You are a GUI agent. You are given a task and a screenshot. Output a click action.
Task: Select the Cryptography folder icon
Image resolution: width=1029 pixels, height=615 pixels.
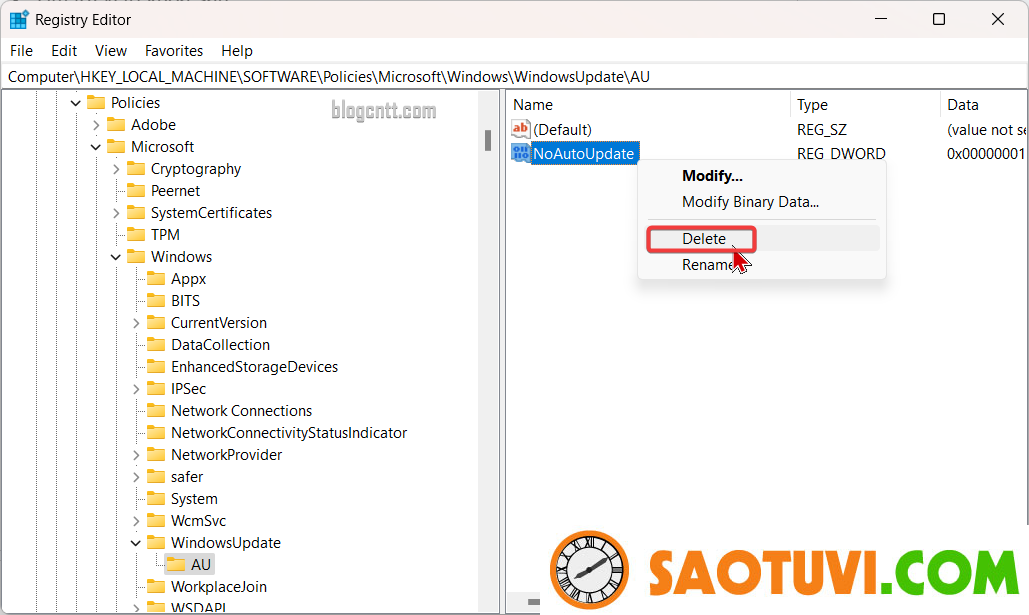pos(136,168)
